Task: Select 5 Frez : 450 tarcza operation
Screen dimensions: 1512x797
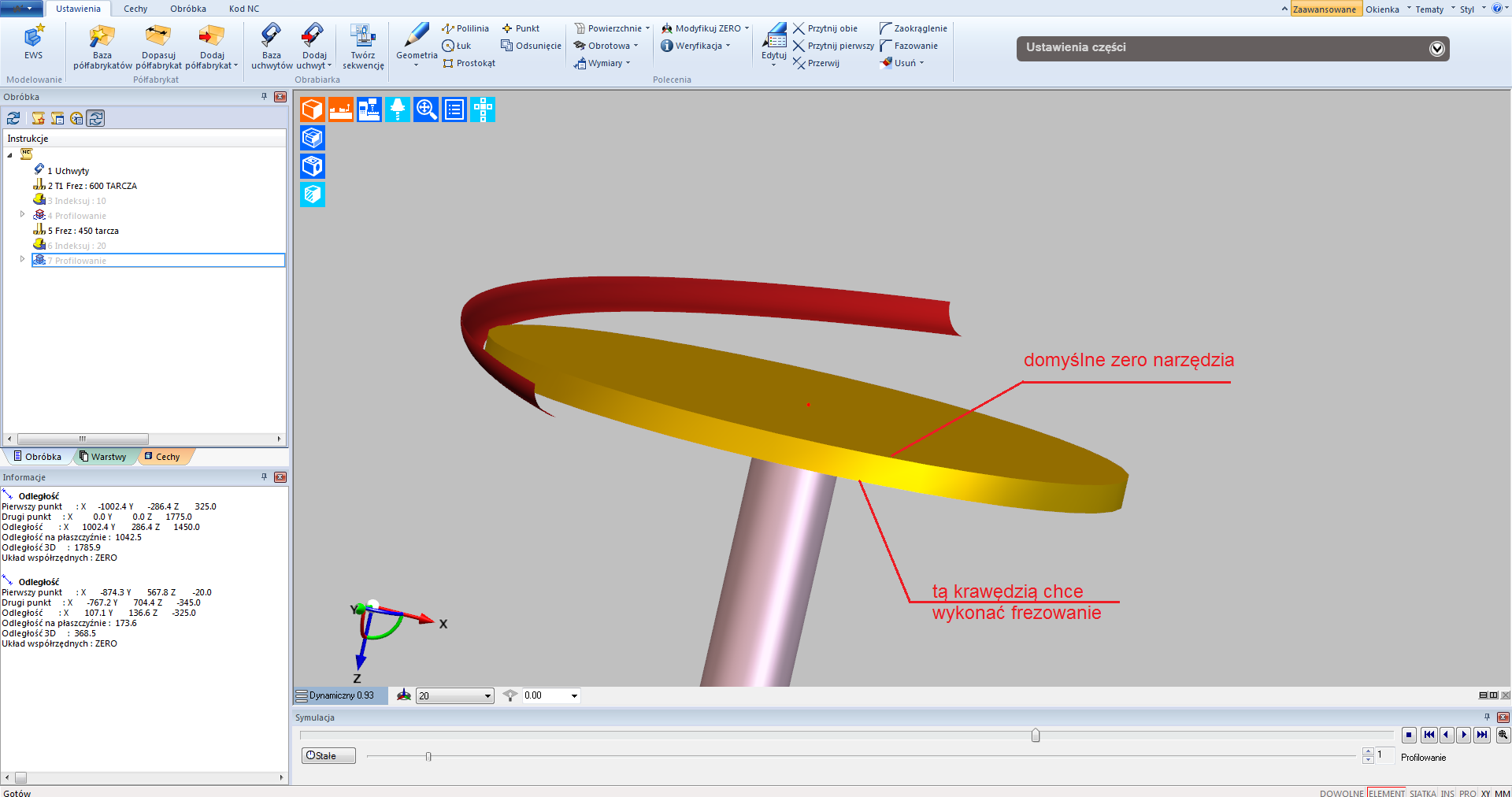Action: 83,231
